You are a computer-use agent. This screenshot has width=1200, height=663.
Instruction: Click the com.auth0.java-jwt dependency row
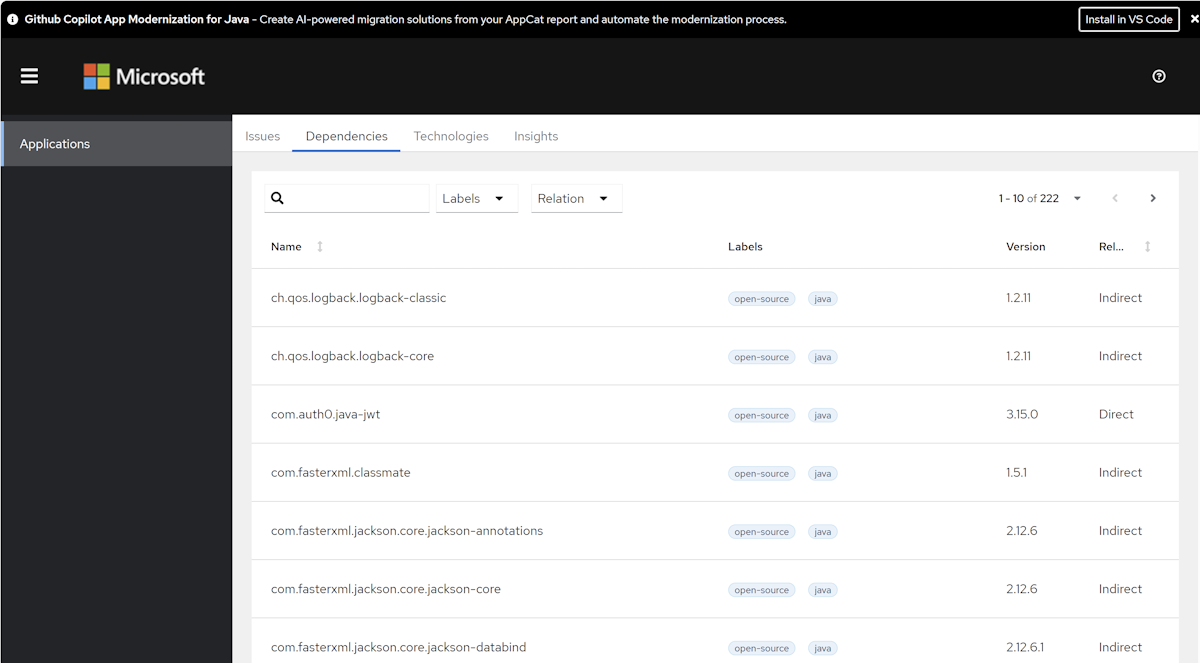click(x=326, y=414)
